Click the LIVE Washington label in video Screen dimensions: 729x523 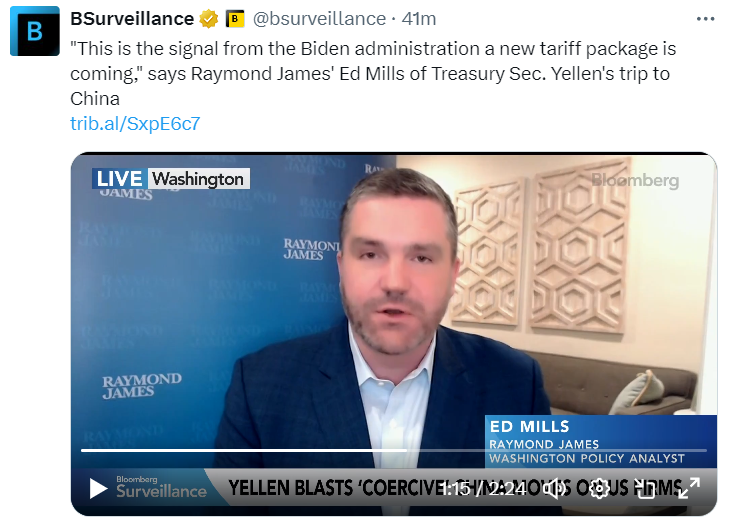point(171,179)
